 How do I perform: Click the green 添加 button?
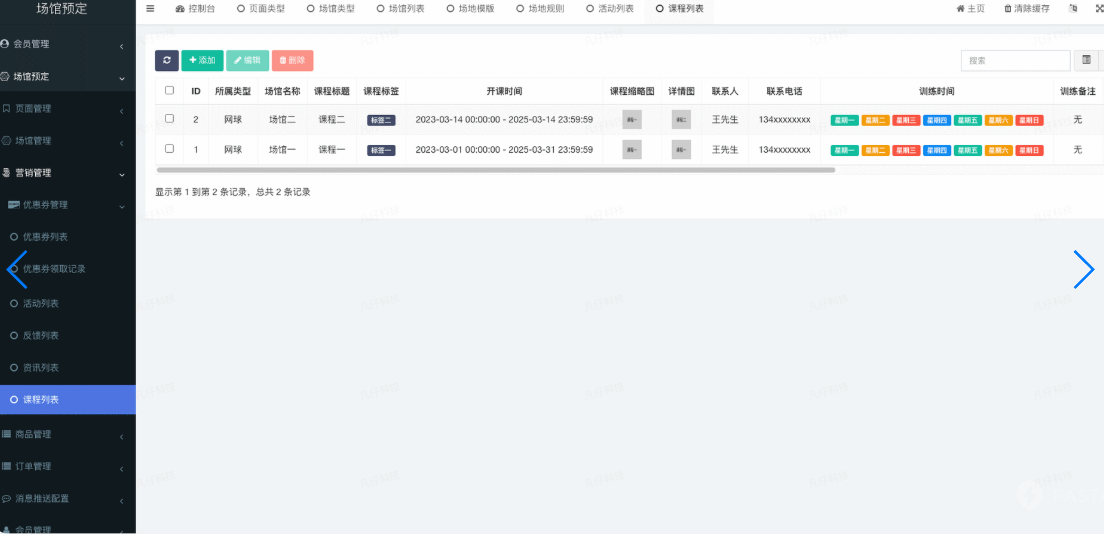(x=202, y=60)
